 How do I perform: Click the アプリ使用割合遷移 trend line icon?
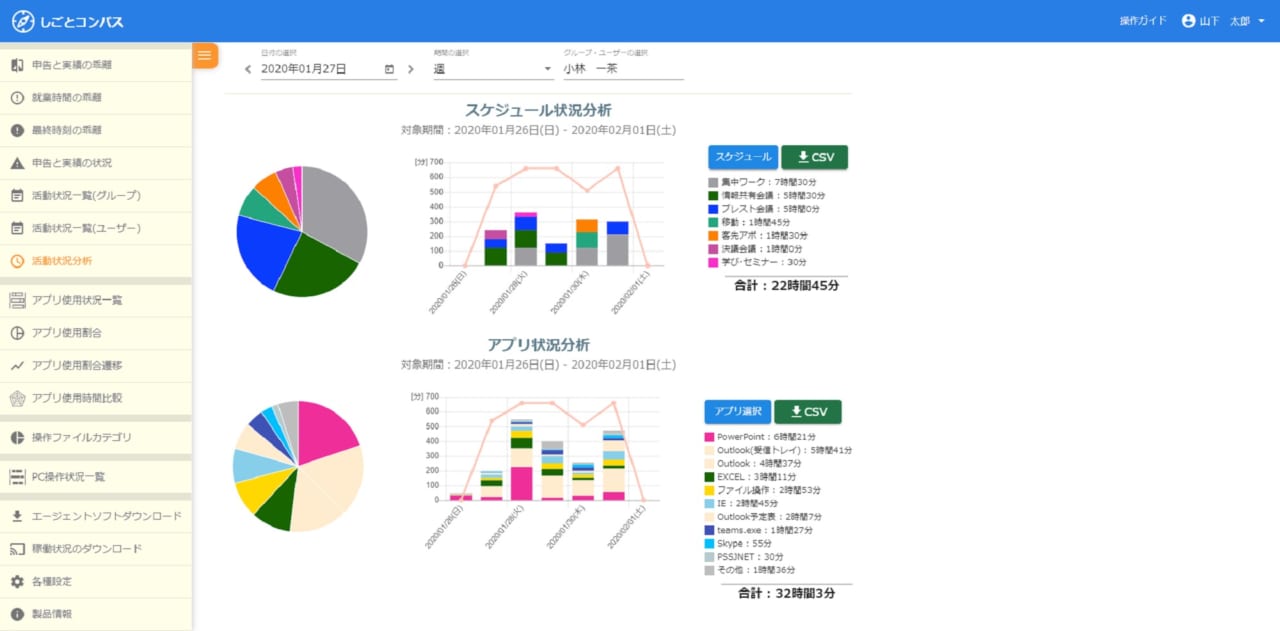17,365
